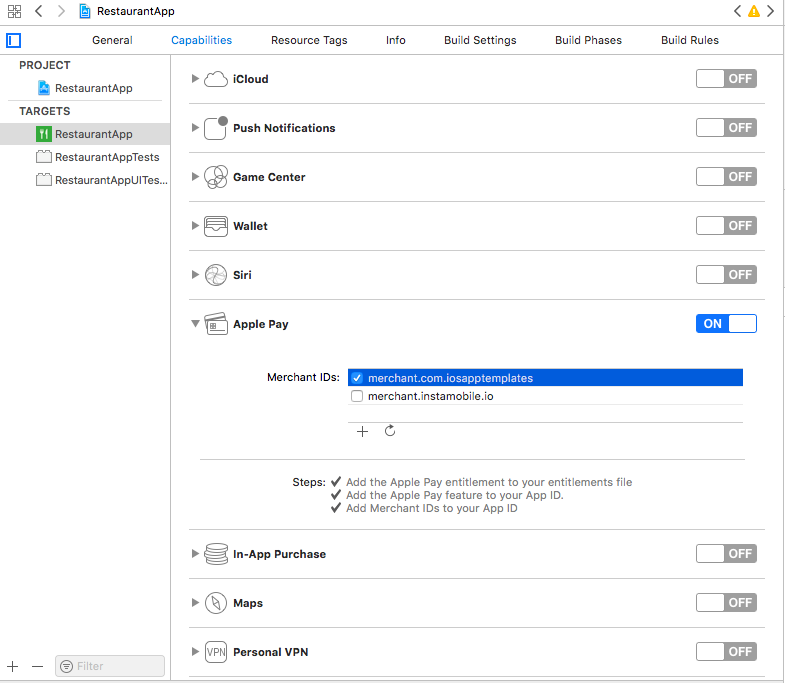Open the Build Phases tab
The image size is (785, 683).
coord(588,40)
